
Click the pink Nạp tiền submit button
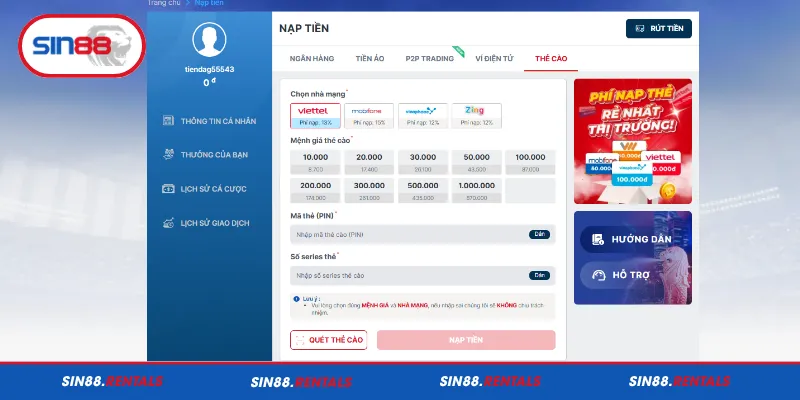[x=466, y=340]
